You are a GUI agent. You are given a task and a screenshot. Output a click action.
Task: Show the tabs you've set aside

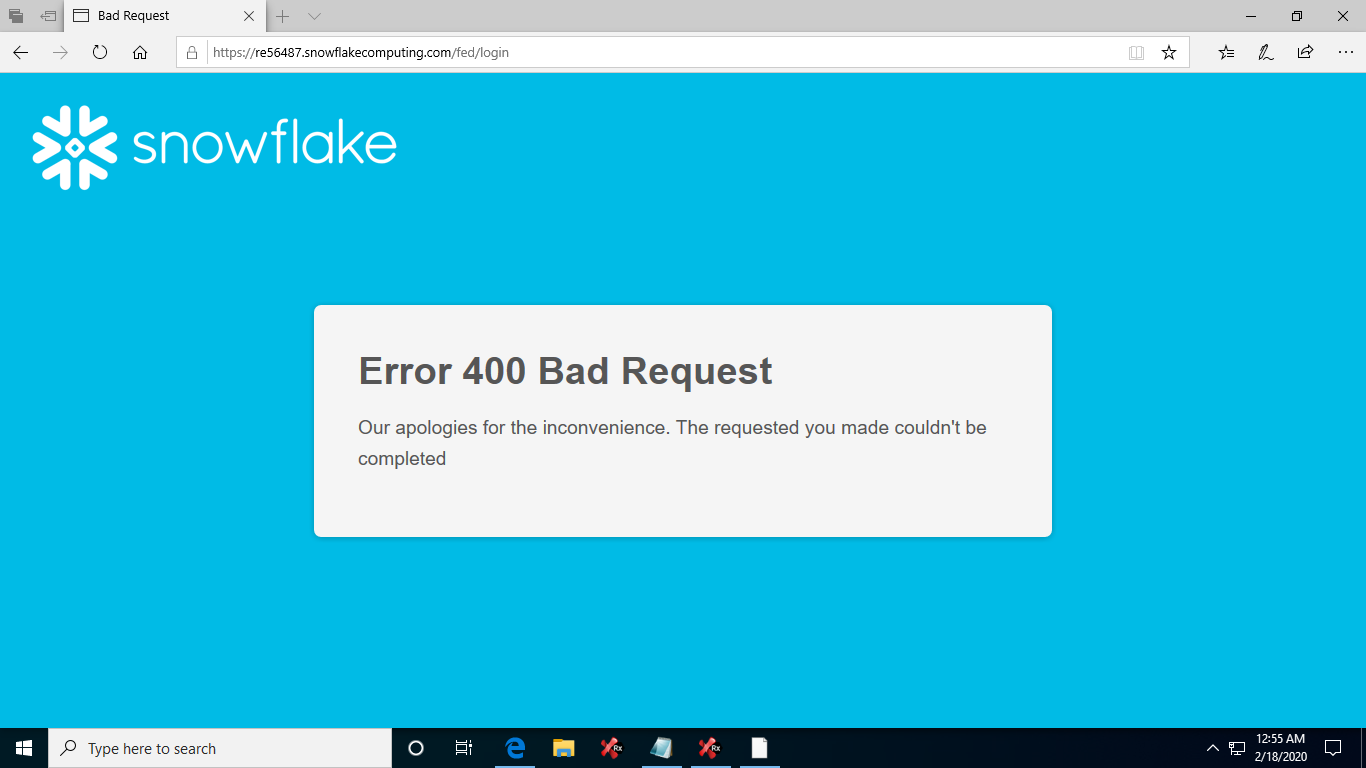[x=16, y=16]
